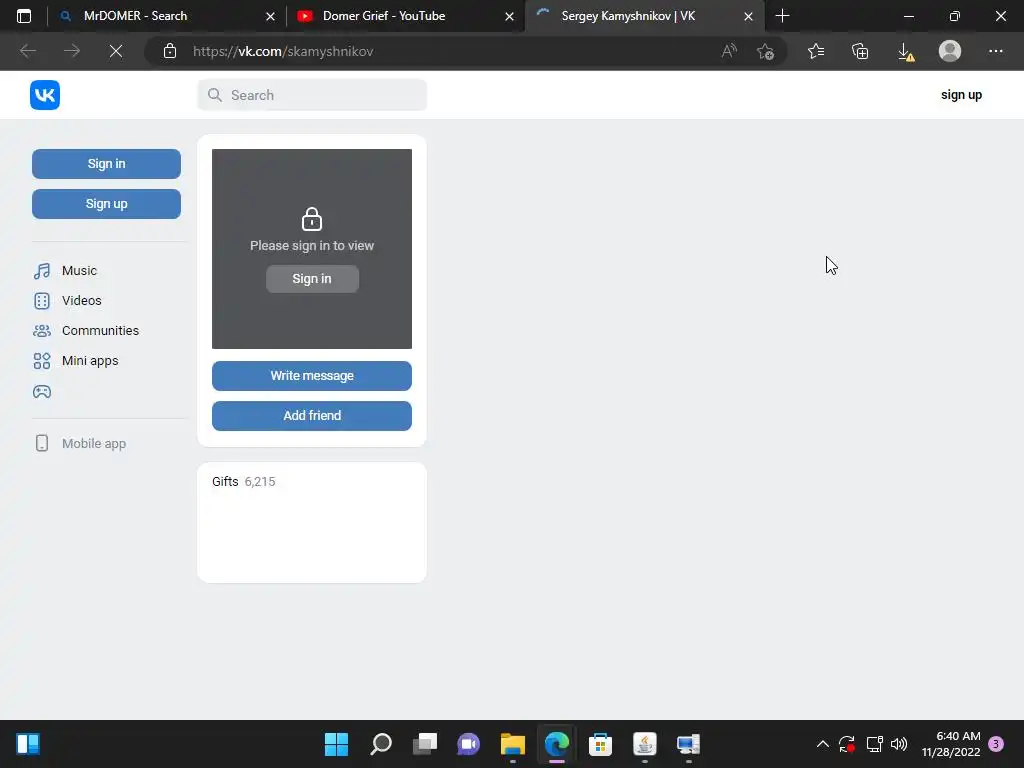Click Write message button
Viewport: 1024px width, 768px height.
click(x=312, y=376)
